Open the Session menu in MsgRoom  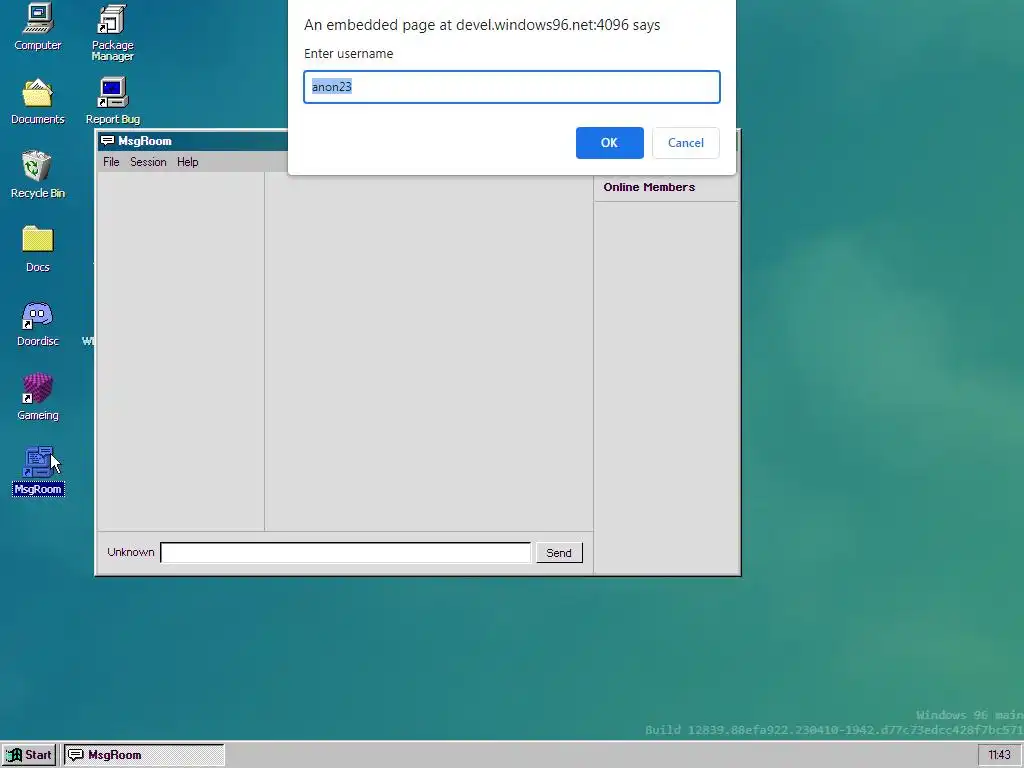coord(148,162)
